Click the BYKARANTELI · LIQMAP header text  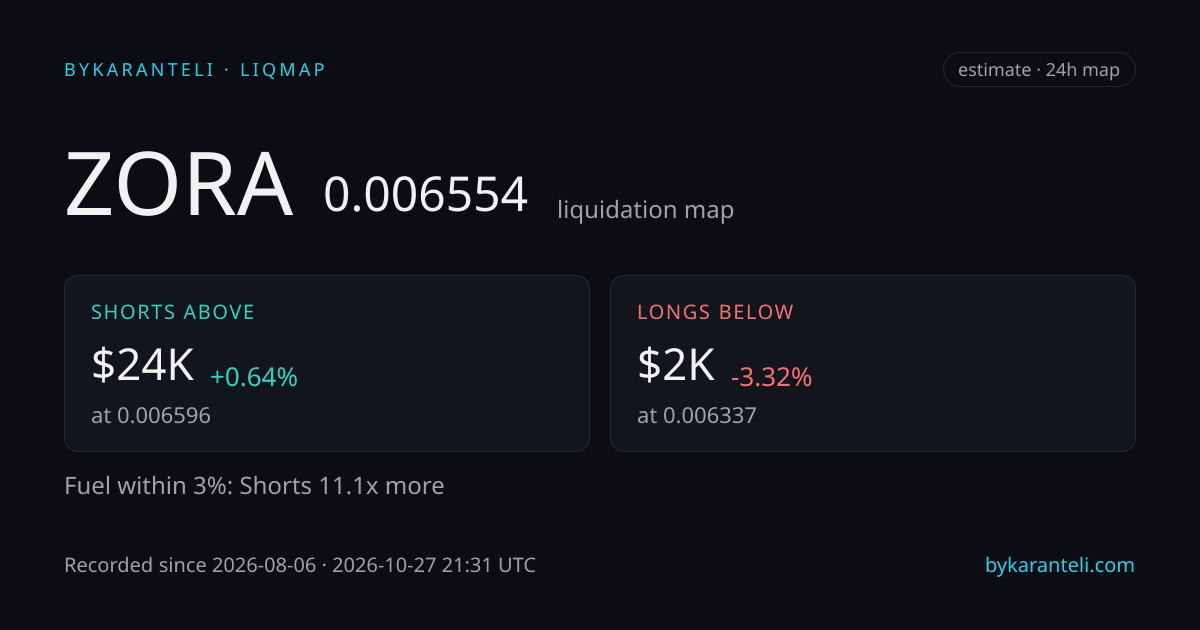click(195, 70)
